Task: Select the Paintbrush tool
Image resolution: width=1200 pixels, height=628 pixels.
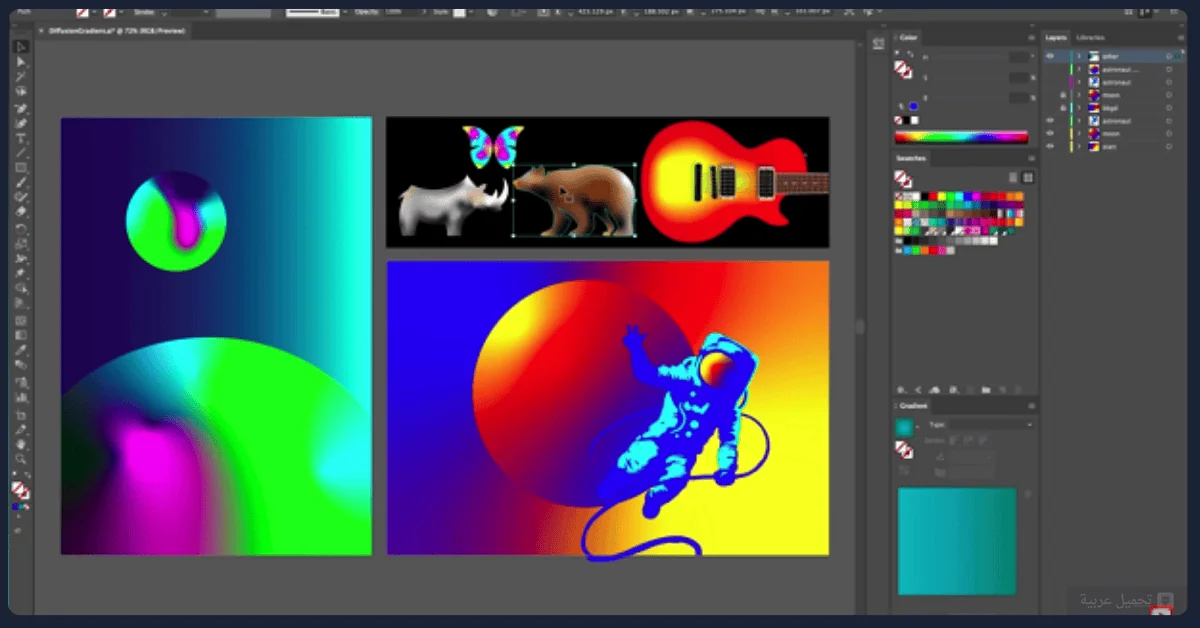Action: pos(20,183)
